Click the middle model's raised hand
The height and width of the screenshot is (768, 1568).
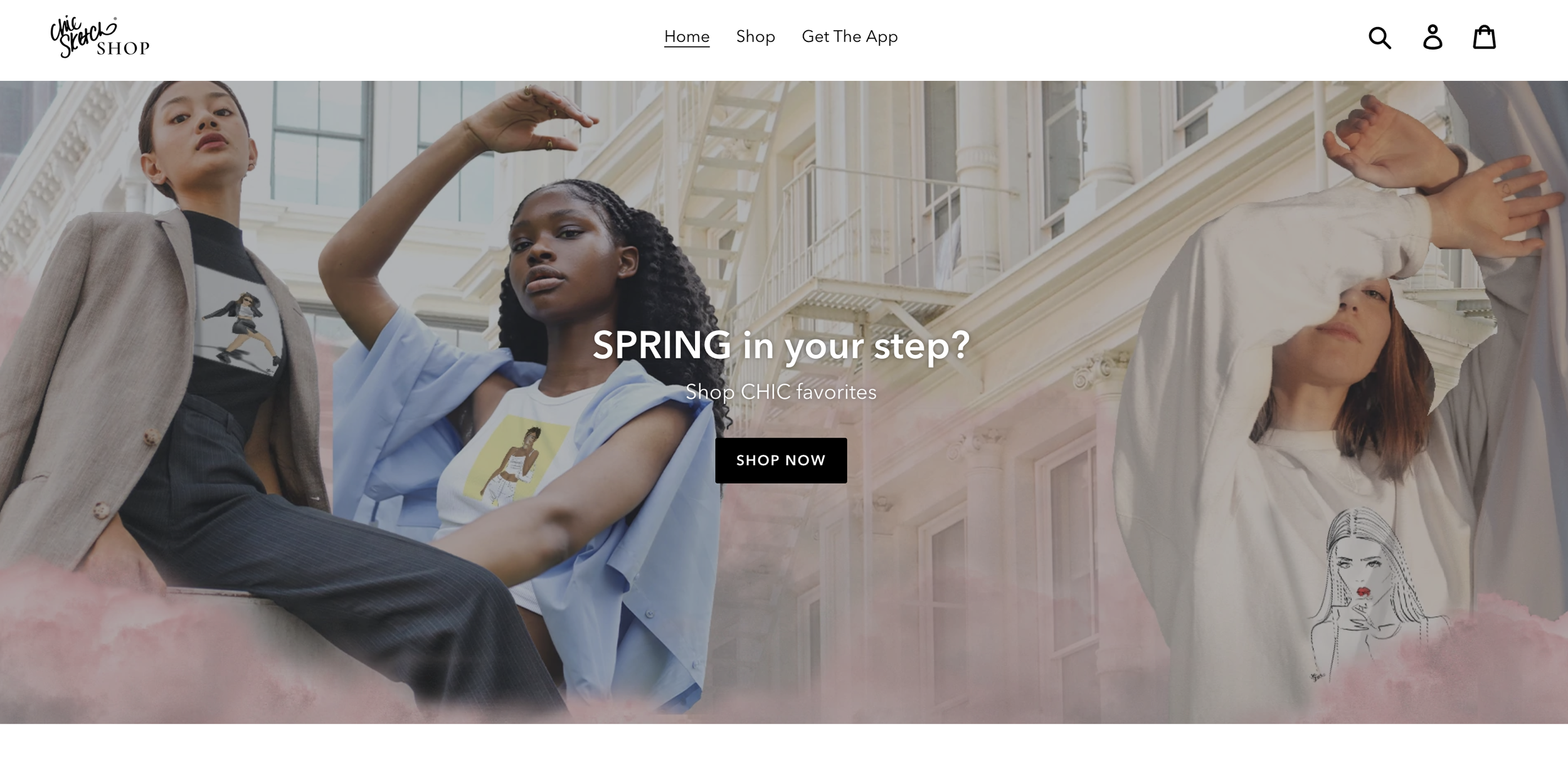[521, 119]
